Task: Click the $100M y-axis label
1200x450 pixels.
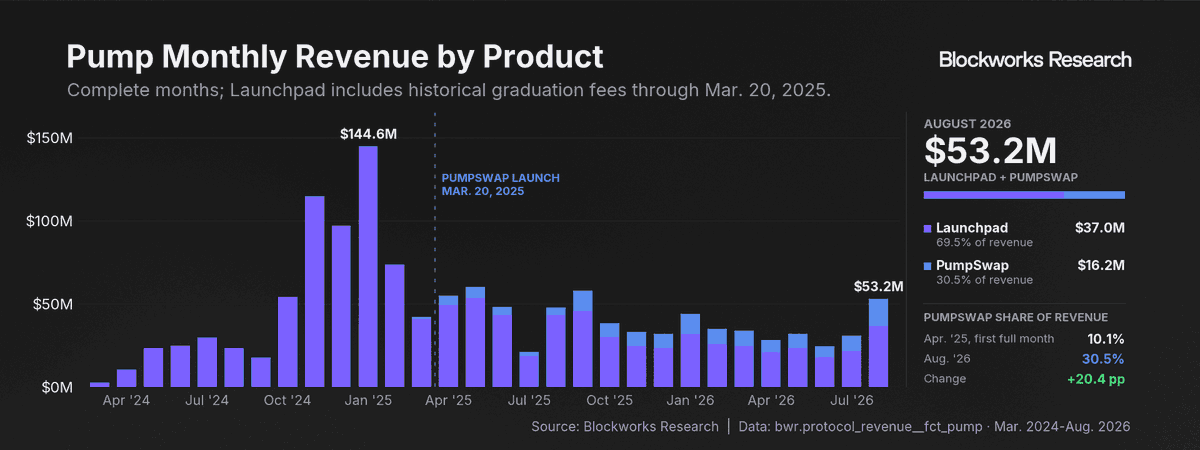Action: tap(49, 221)
